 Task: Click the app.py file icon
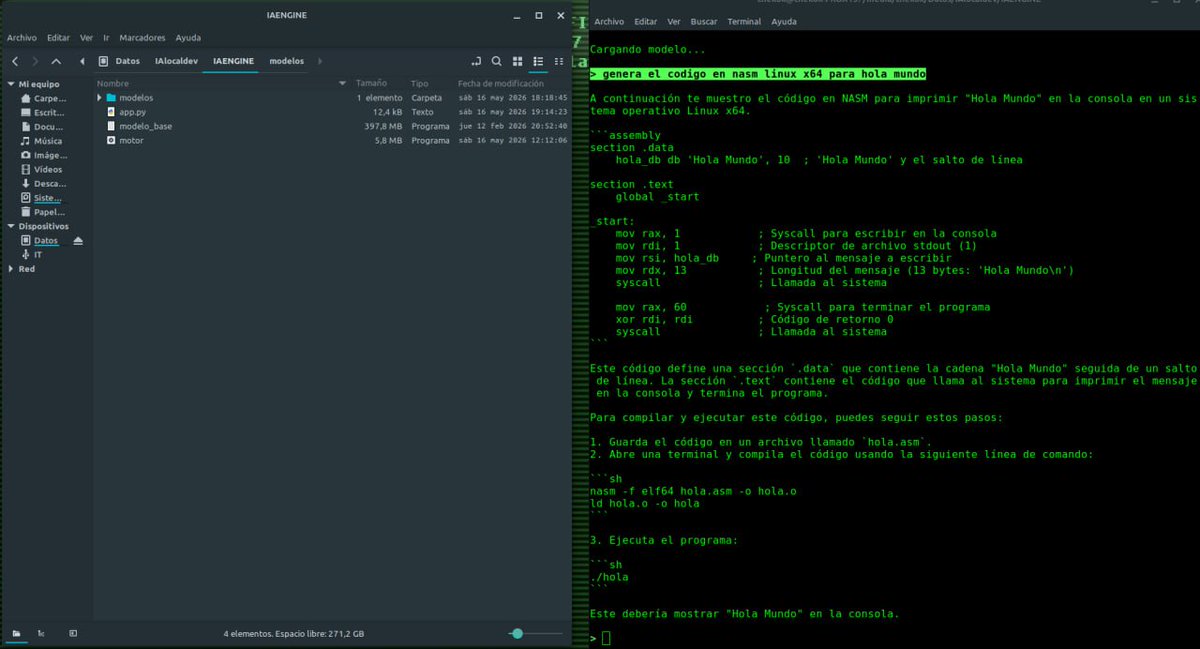111,112
